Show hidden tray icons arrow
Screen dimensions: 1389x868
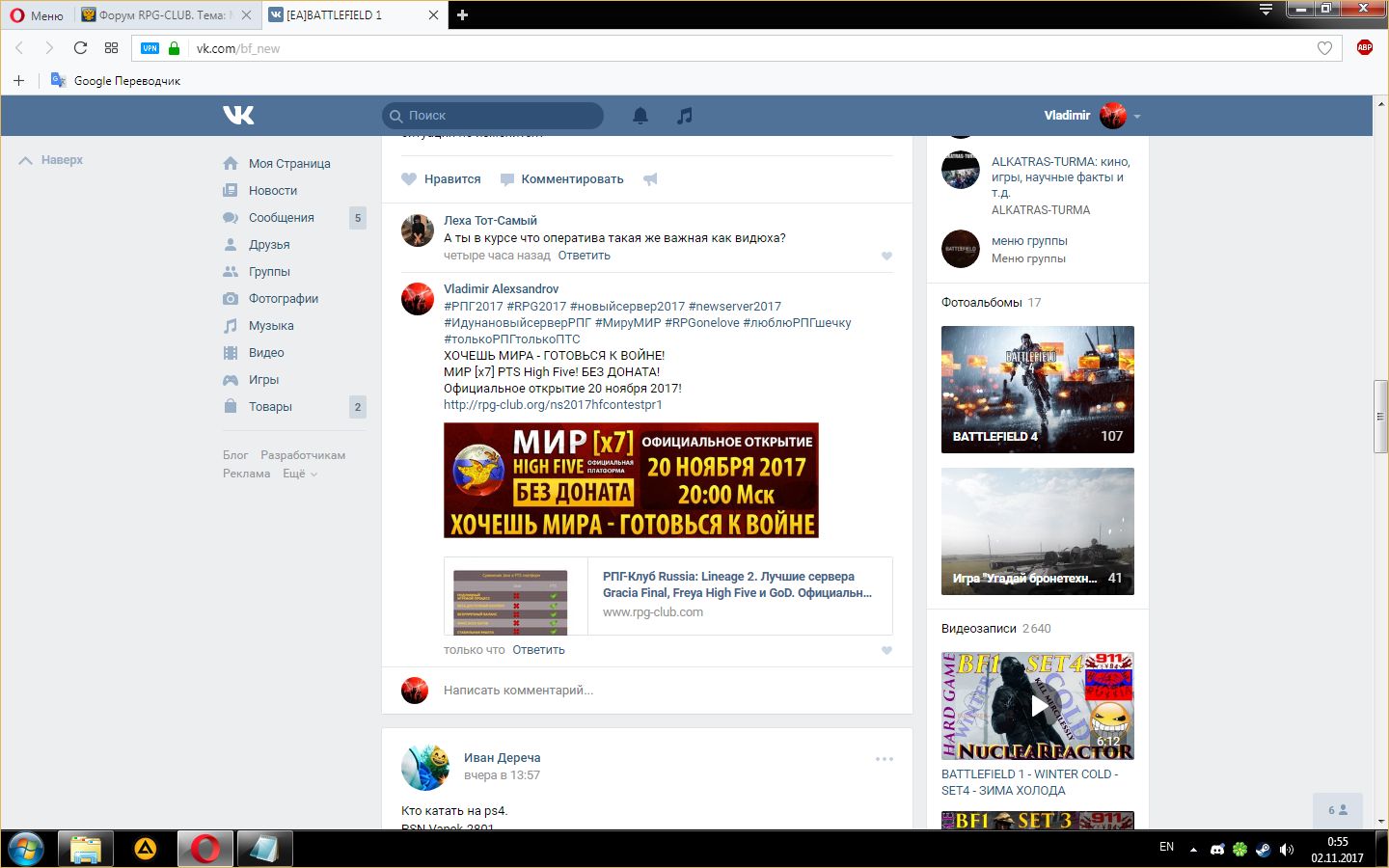[x=1193, y=850]
